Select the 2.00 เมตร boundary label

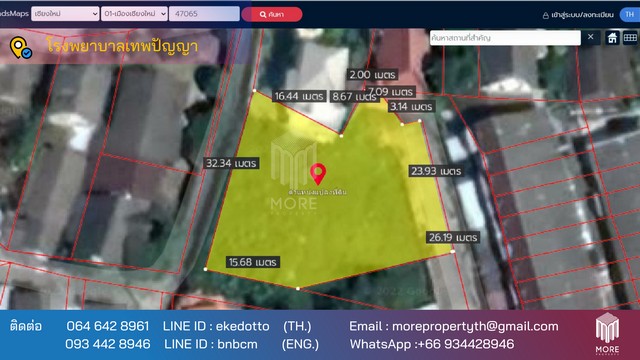click(x=372, y=75)
